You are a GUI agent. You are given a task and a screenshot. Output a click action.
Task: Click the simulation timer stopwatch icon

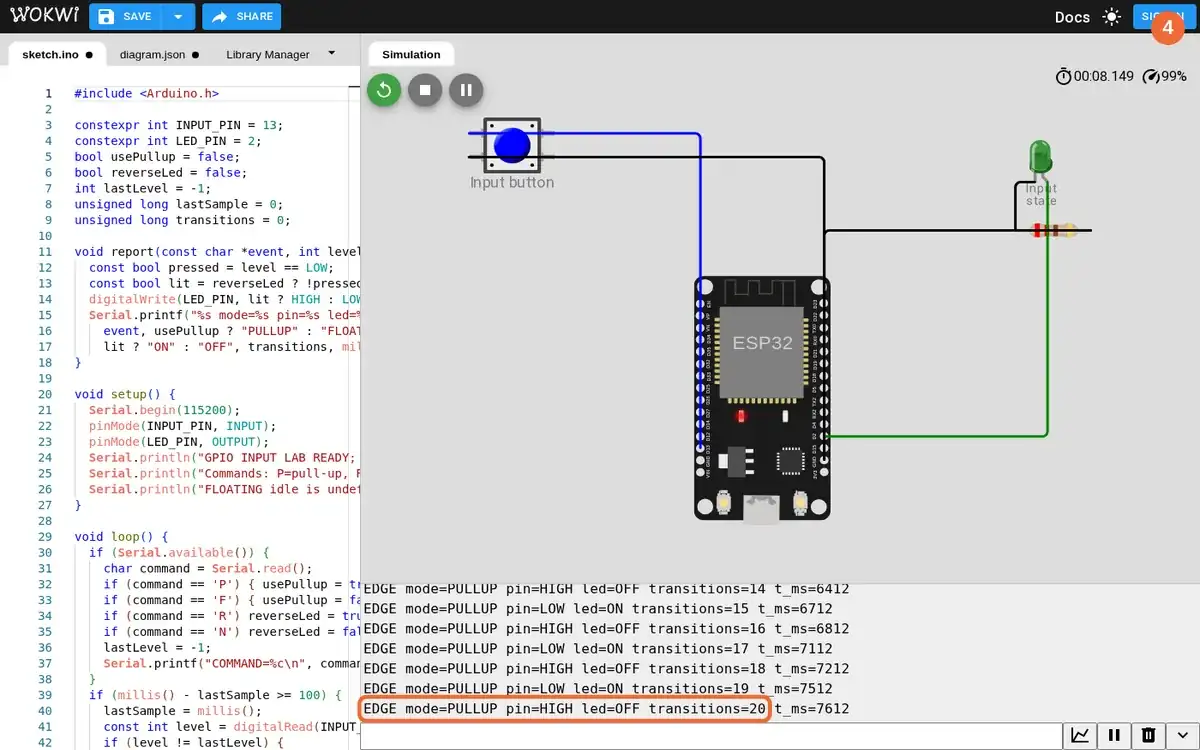pyautogui.click(x=1063, y=76)
